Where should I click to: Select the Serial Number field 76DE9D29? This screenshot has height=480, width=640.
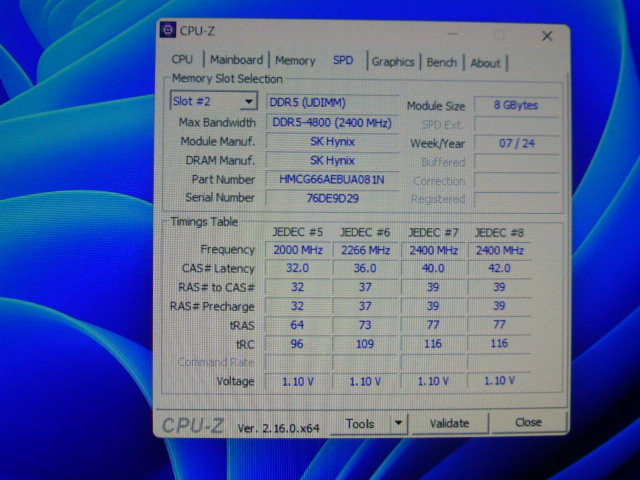coord(331,198)
